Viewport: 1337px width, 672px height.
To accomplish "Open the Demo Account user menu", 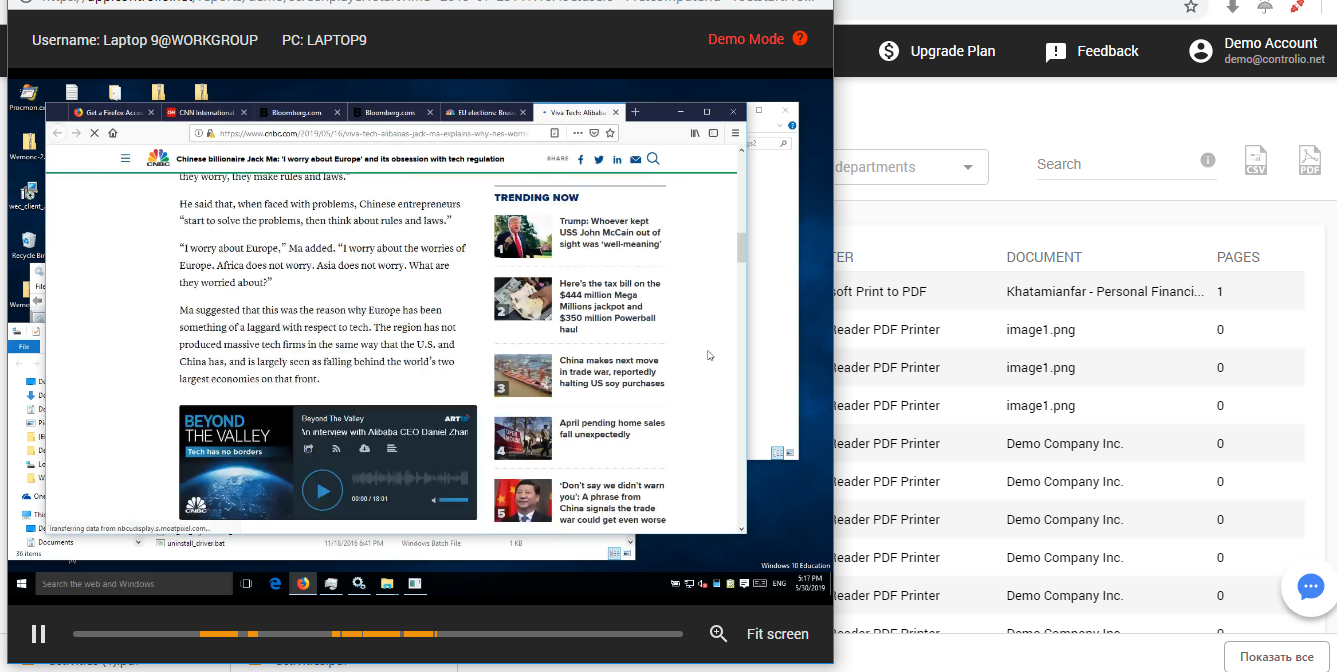I will [x=1255, y=51].
